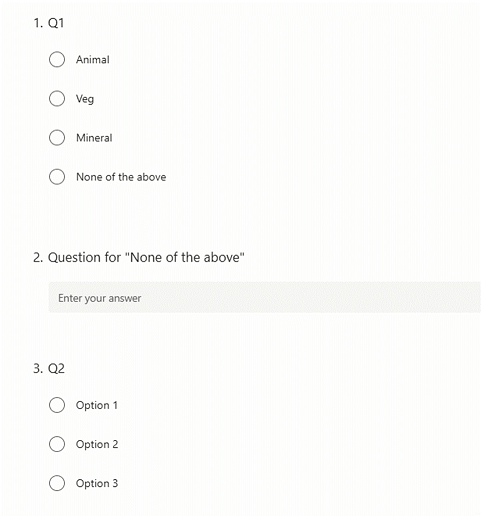Click the Option 3 label text
The width and height of the screenshot is (481, 516).
click(x=97, y=483)
